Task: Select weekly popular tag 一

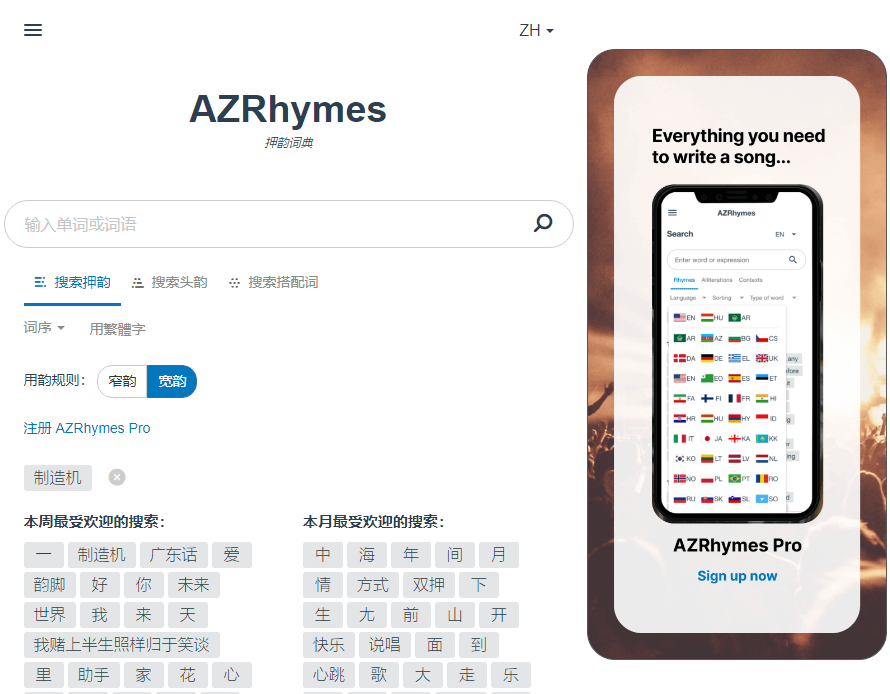Action: click(44, 555)
